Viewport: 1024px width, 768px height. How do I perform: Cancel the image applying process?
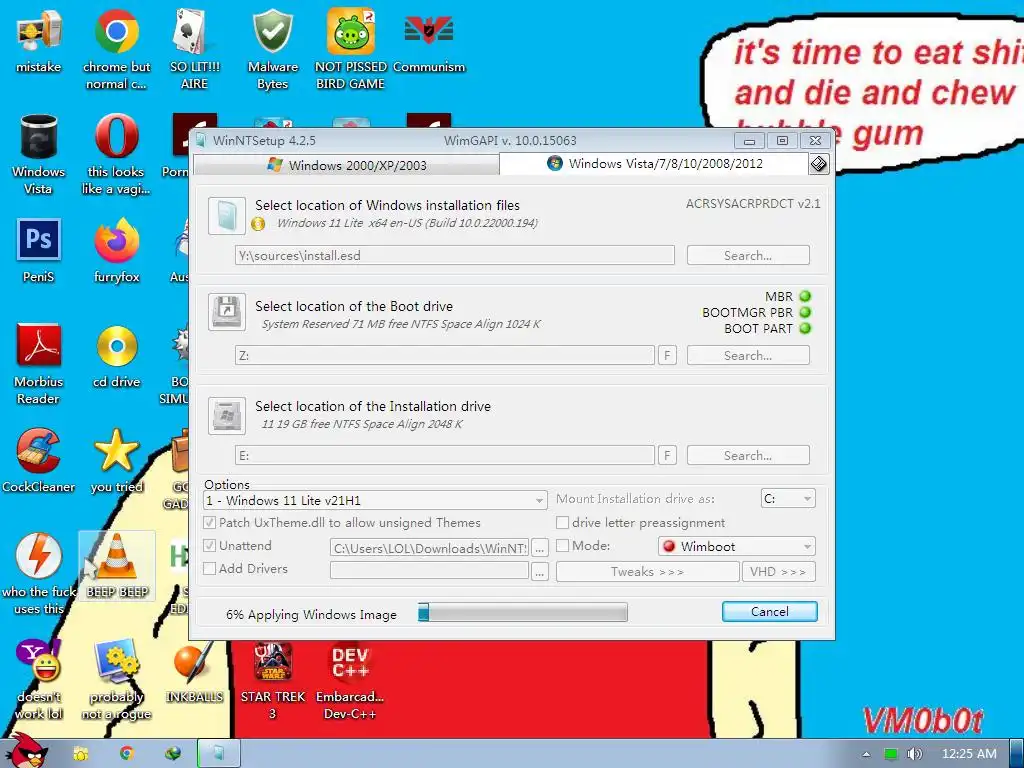click(x=770, y=612)
